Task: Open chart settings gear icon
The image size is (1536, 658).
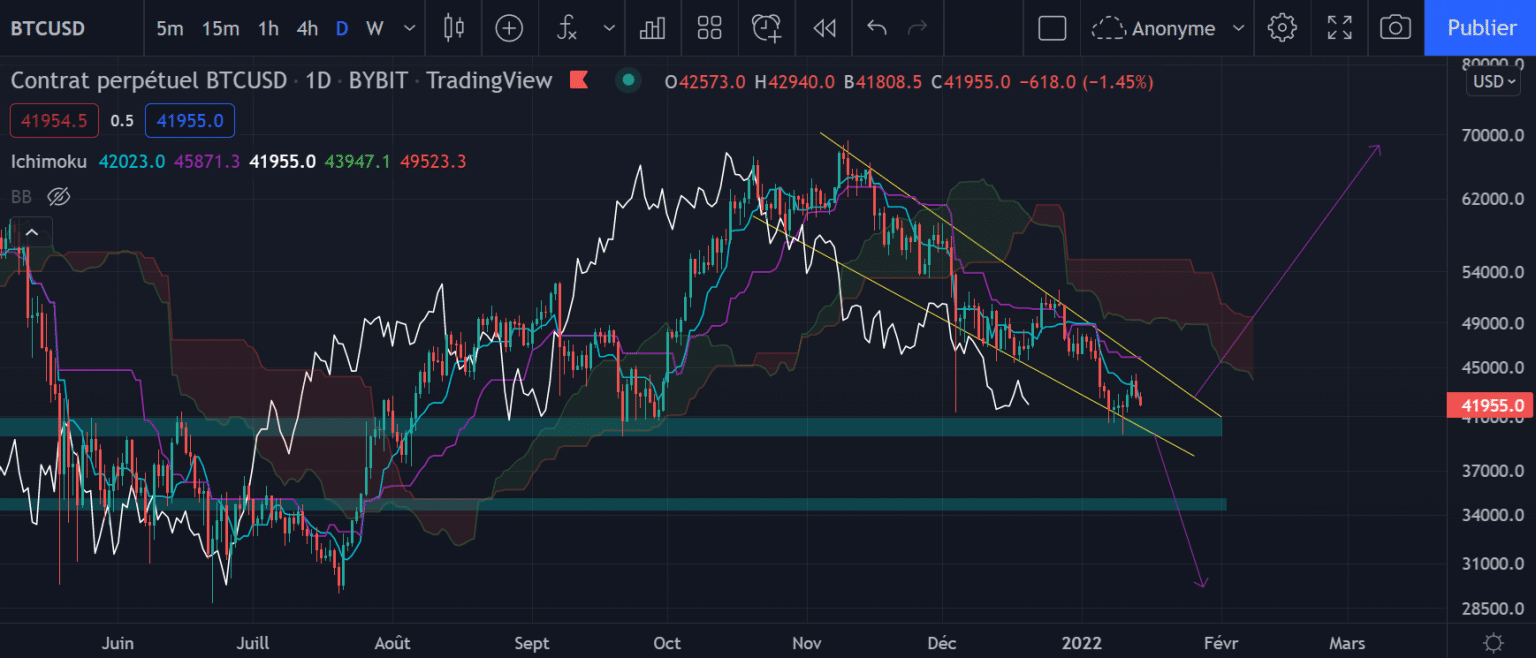Action: (x=1282, y=28)
